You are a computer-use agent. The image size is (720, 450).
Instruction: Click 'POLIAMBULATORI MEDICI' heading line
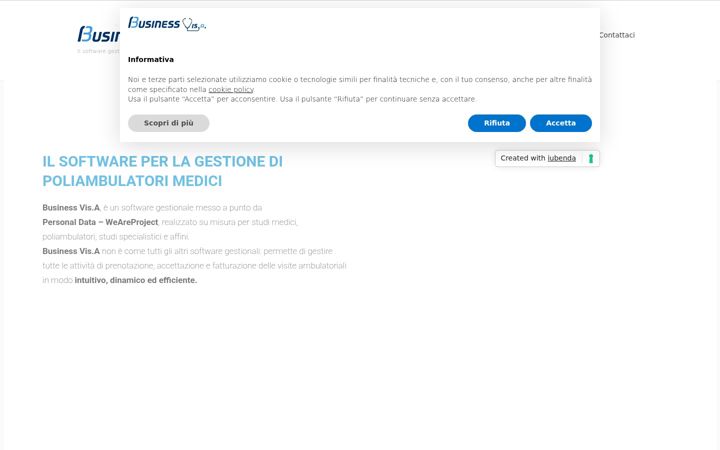tap(132, 181)
